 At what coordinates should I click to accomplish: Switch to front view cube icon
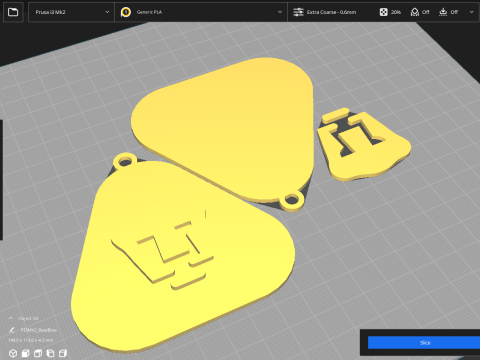pos(26,353)
